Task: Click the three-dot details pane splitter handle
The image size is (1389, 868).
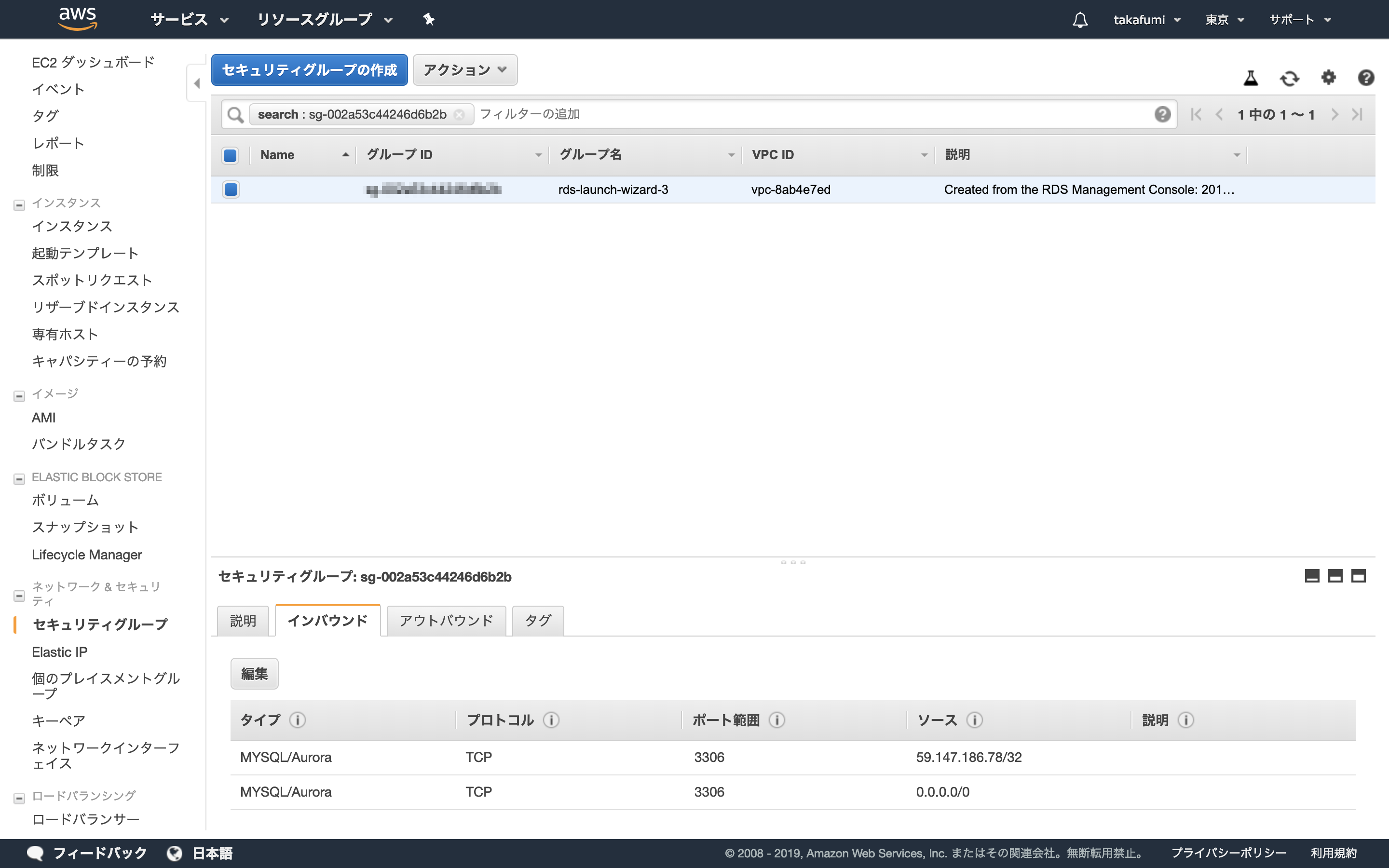Action: pyautogui.click(x=793, y=562)
